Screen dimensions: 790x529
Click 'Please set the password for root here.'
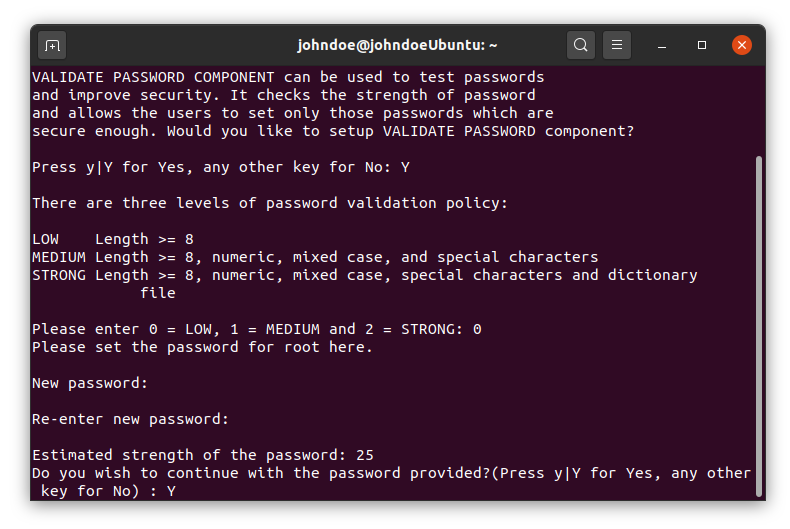pyautogui.click(x=202, y=347)
